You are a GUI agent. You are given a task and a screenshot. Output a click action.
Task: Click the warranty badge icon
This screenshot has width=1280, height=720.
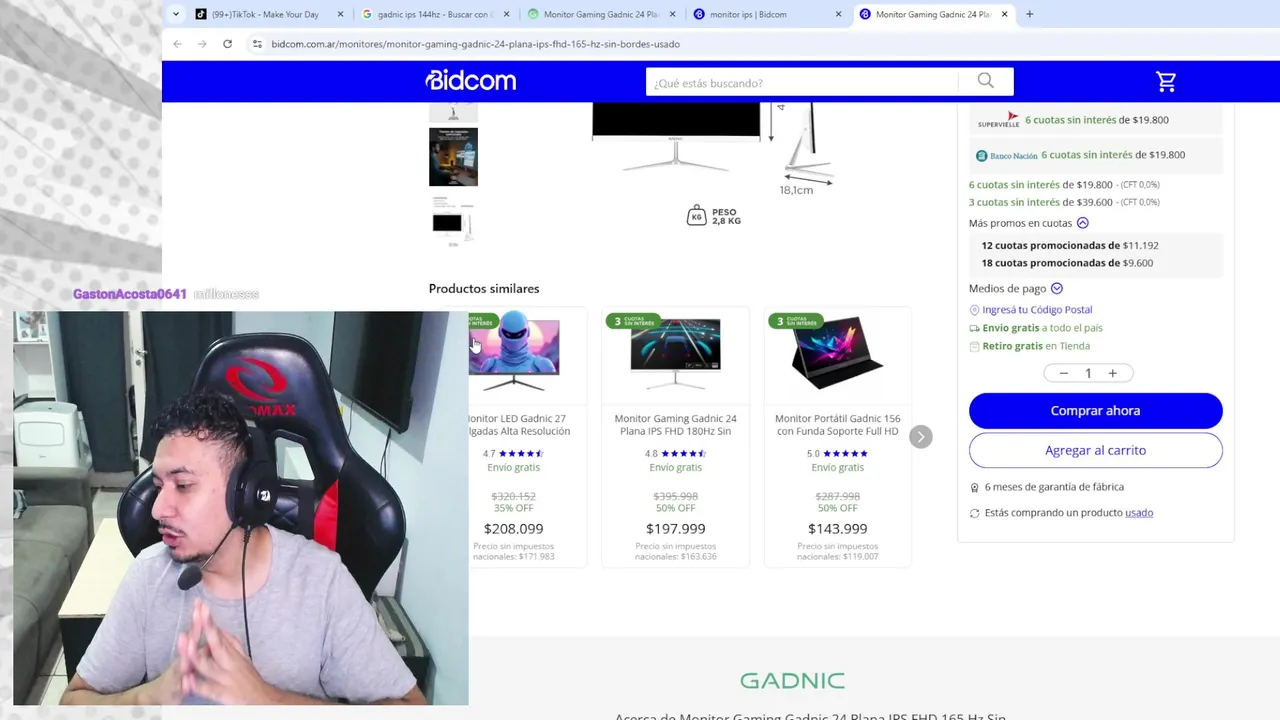click(974, 488)
